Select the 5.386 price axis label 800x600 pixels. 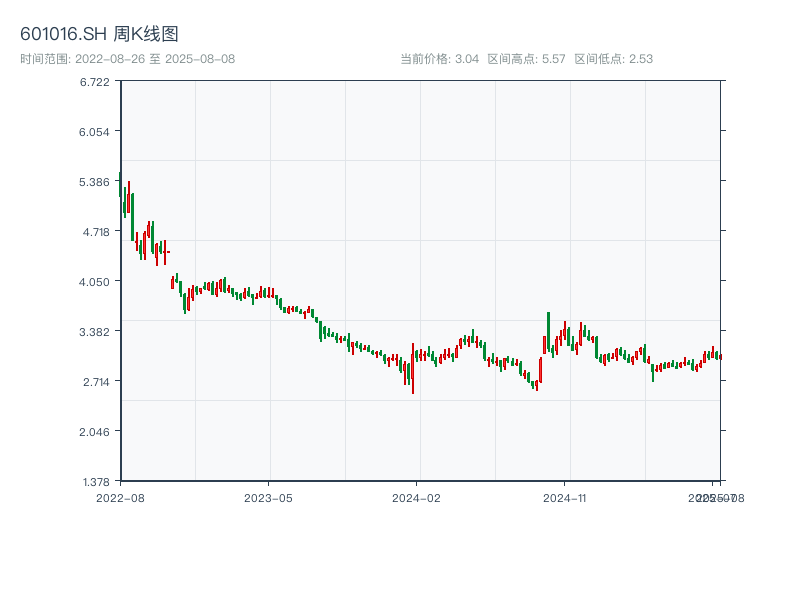96,181
